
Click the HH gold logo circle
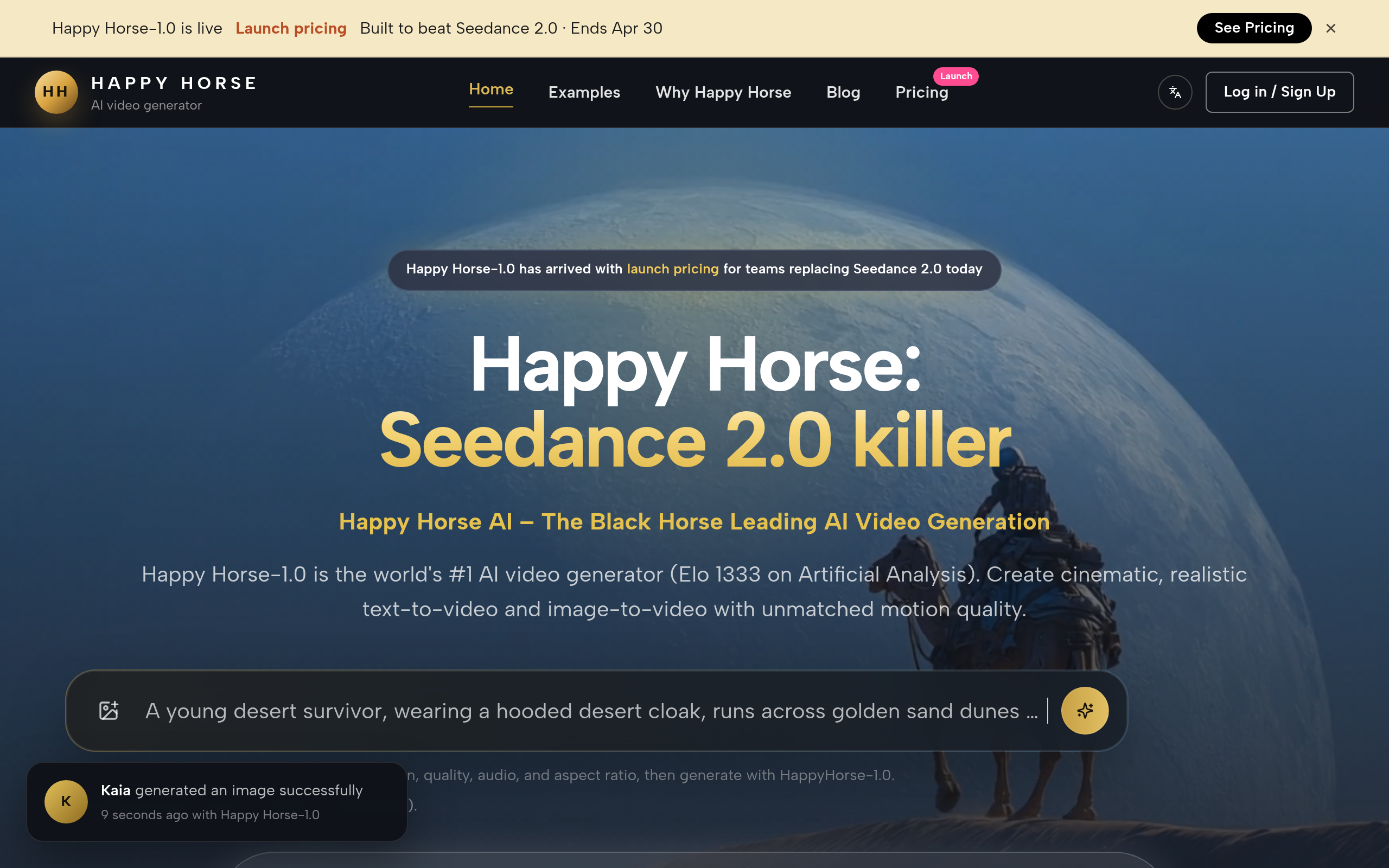pos(56,92)
